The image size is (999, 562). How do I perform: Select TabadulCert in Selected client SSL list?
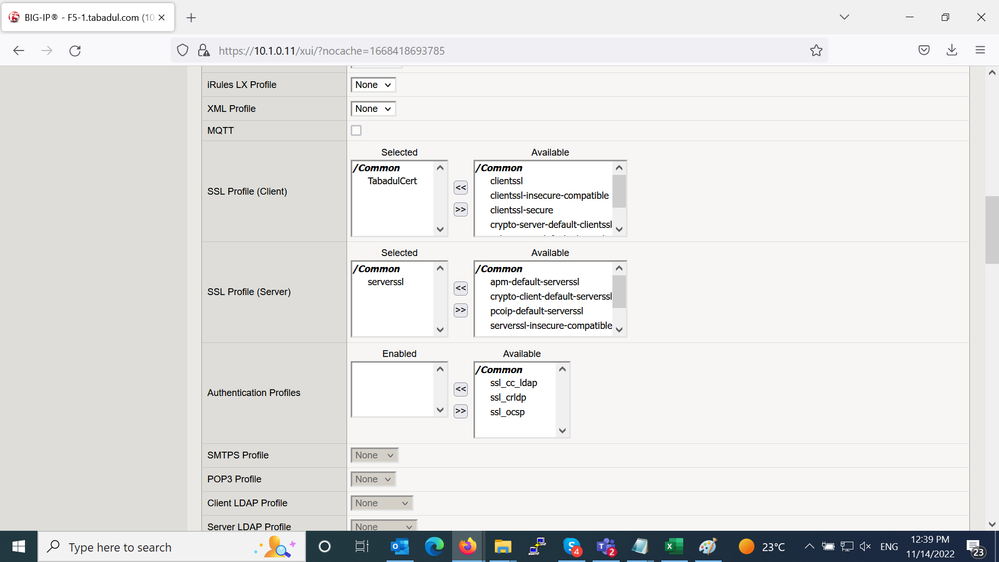pos(392,181)
